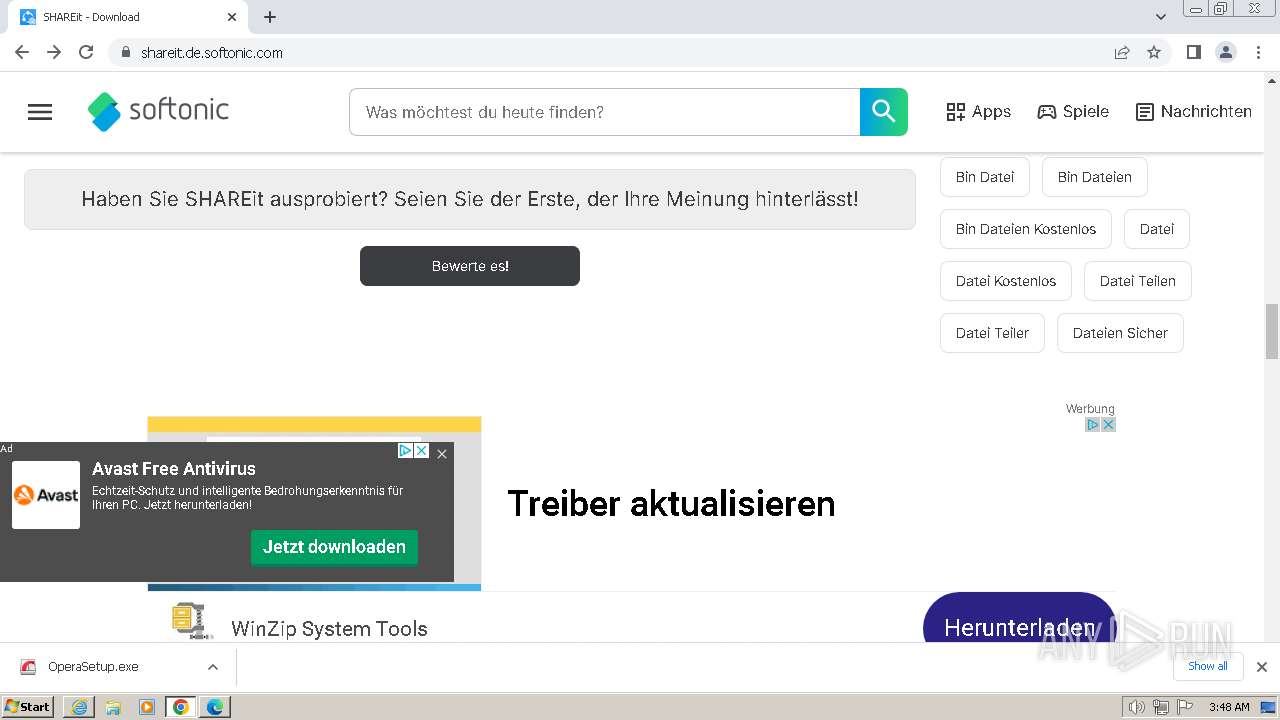The height and width of the screenshot is (720, 1280).
Task: Click the ad info triangle near Werbung
Action: tap(1093, 425)
